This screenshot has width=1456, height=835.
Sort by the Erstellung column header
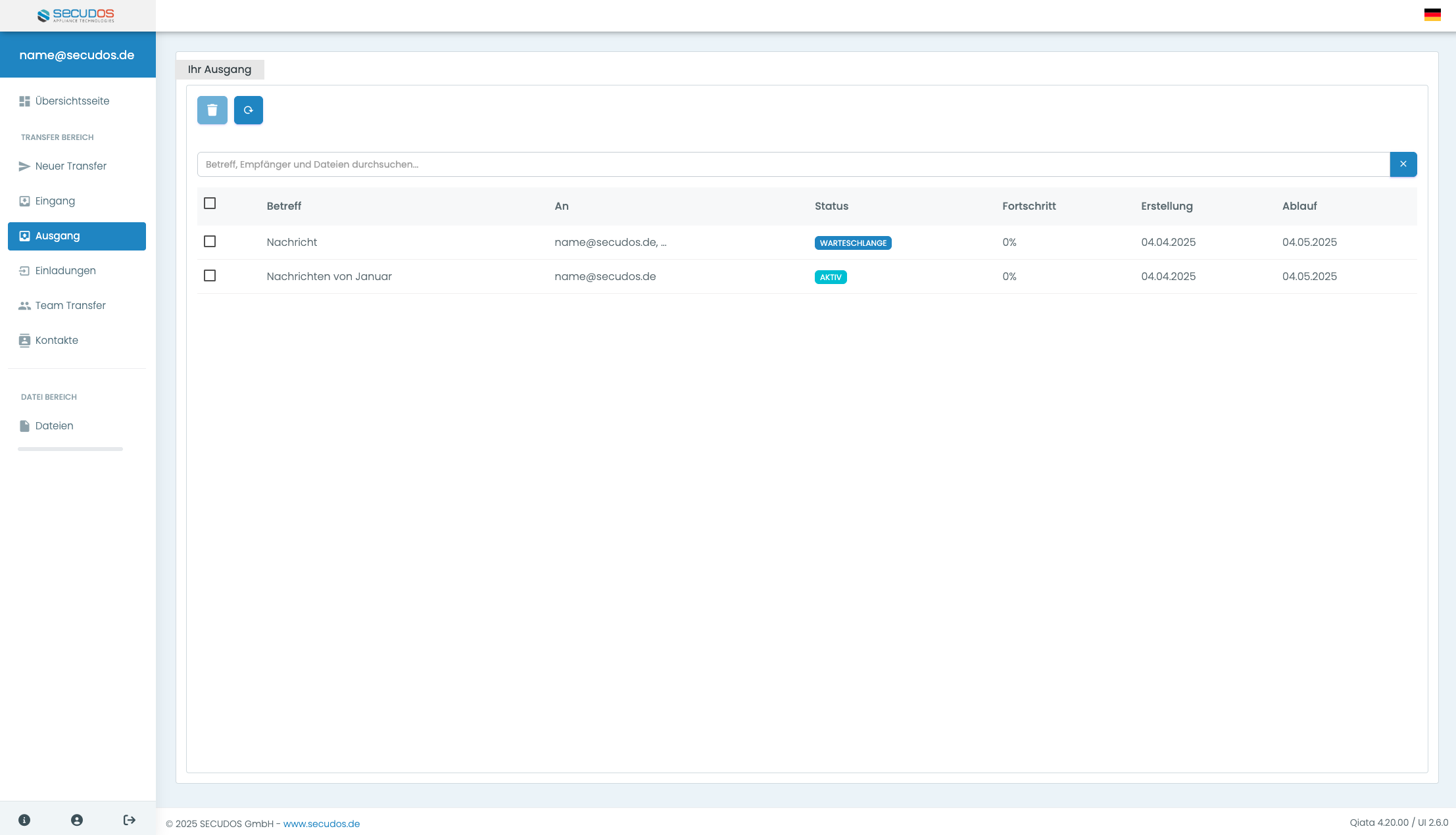(x=1167, y=206)
